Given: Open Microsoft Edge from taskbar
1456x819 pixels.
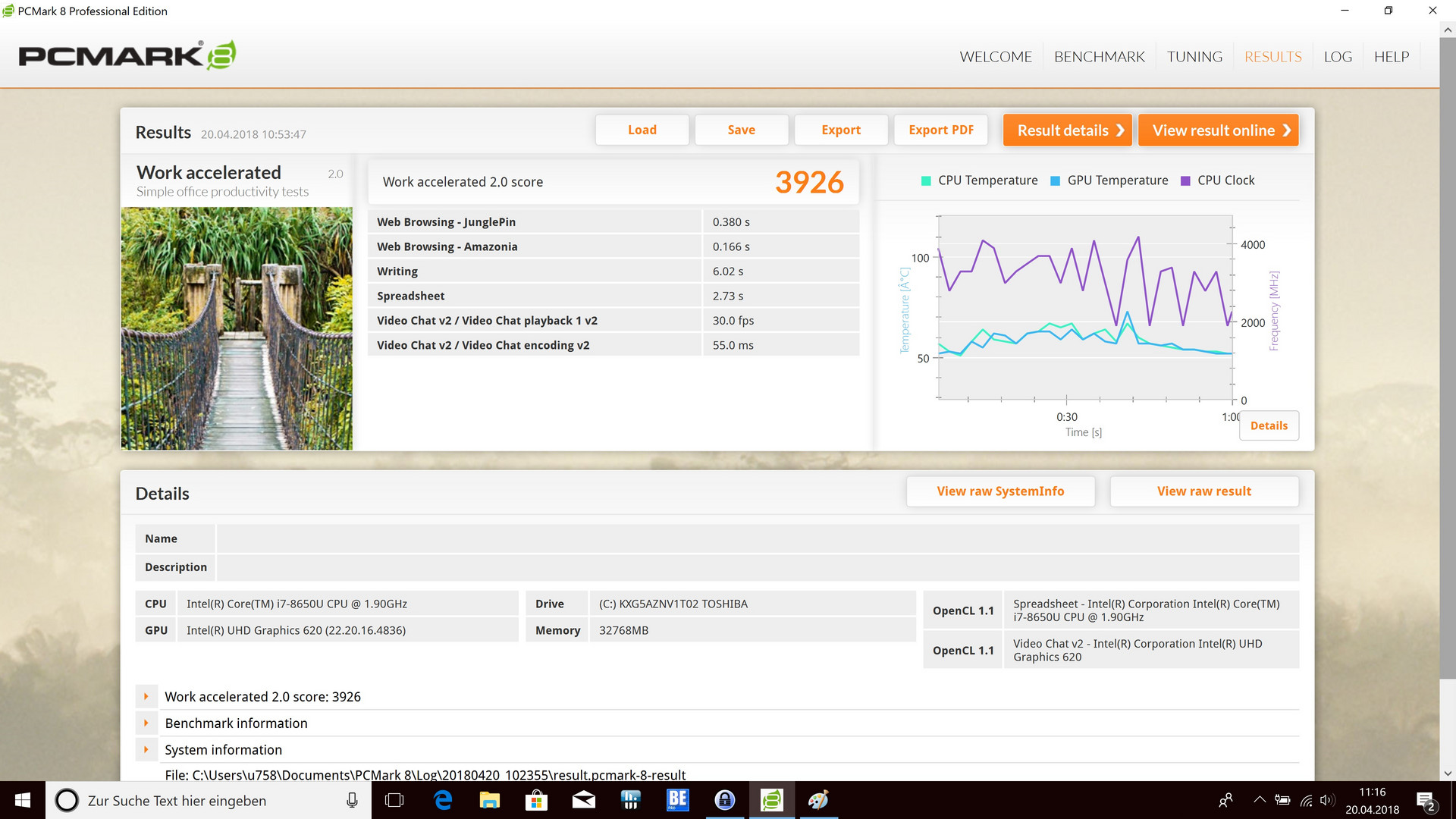Looking at the screenshot, I should pos(443,800).
